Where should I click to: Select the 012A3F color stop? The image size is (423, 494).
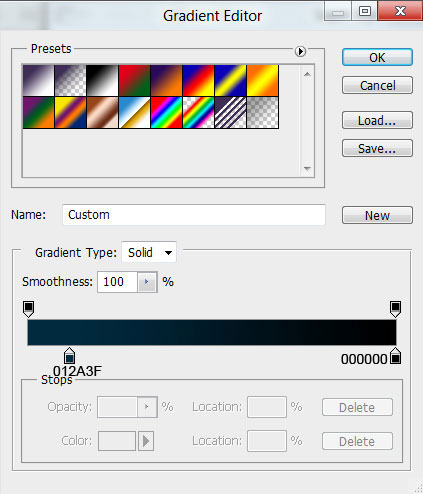pos(69,356)
